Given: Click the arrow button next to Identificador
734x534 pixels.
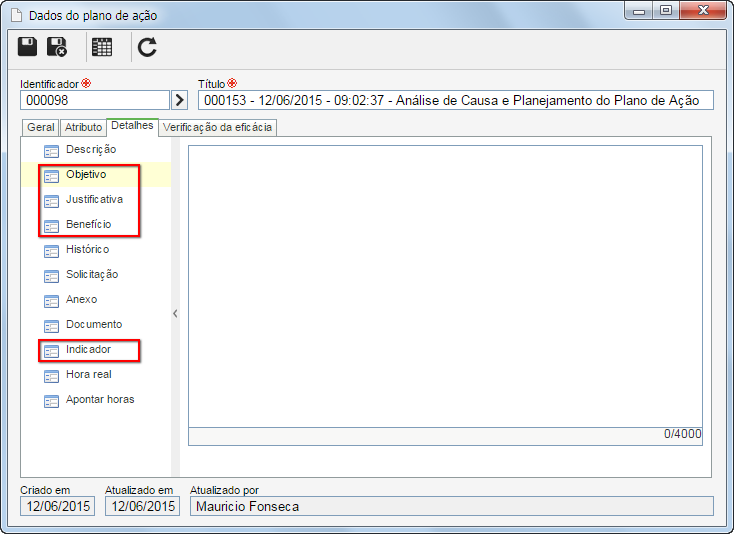Looking at the screenshot, I should point(179,100).
